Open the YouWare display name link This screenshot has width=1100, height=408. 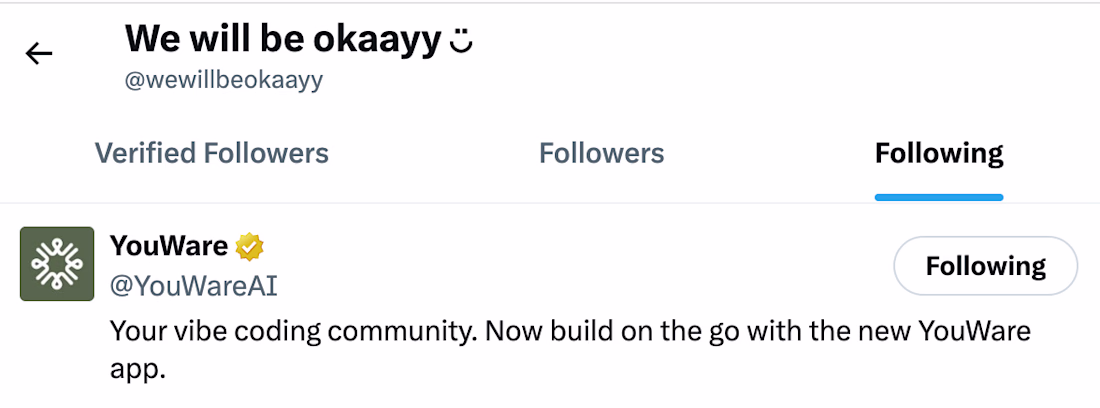click(x=168, y=245)
